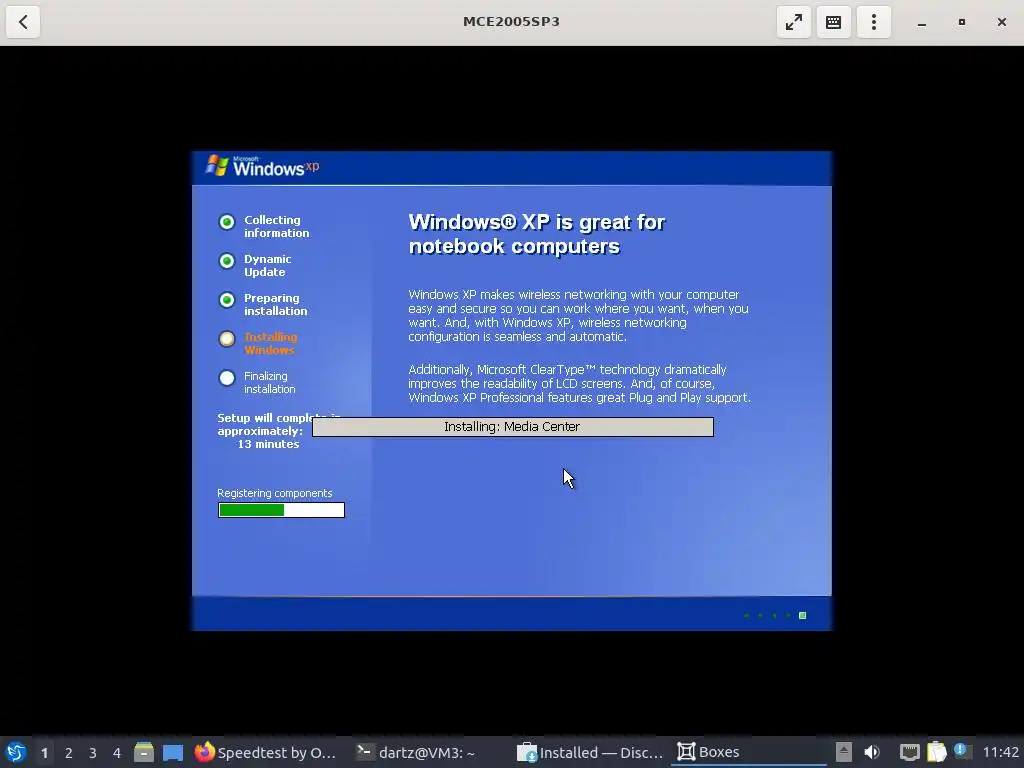Switch to workspace 1
Image resolution: width=1024 pixels, height=768 pixels.
coord(44,753)
